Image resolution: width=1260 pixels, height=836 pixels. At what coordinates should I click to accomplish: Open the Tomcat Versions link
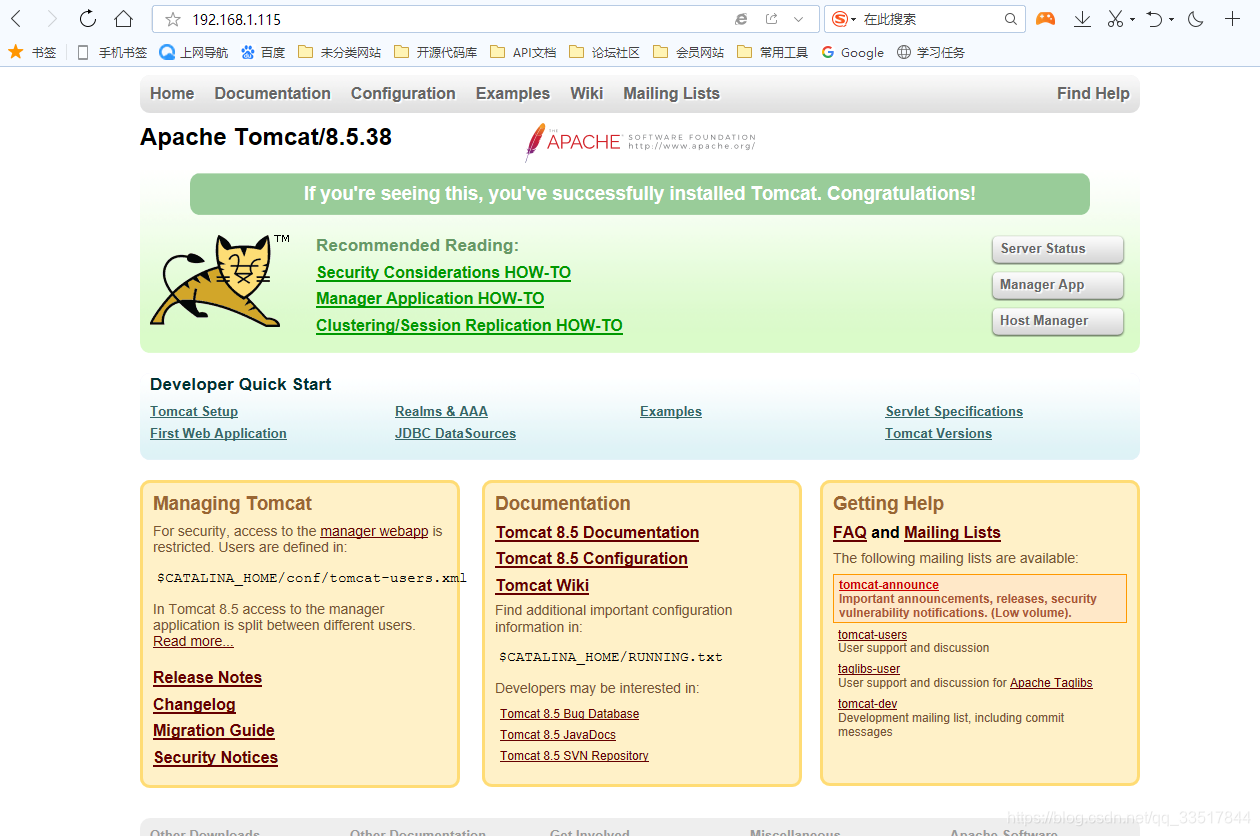[x=938, y=433]
